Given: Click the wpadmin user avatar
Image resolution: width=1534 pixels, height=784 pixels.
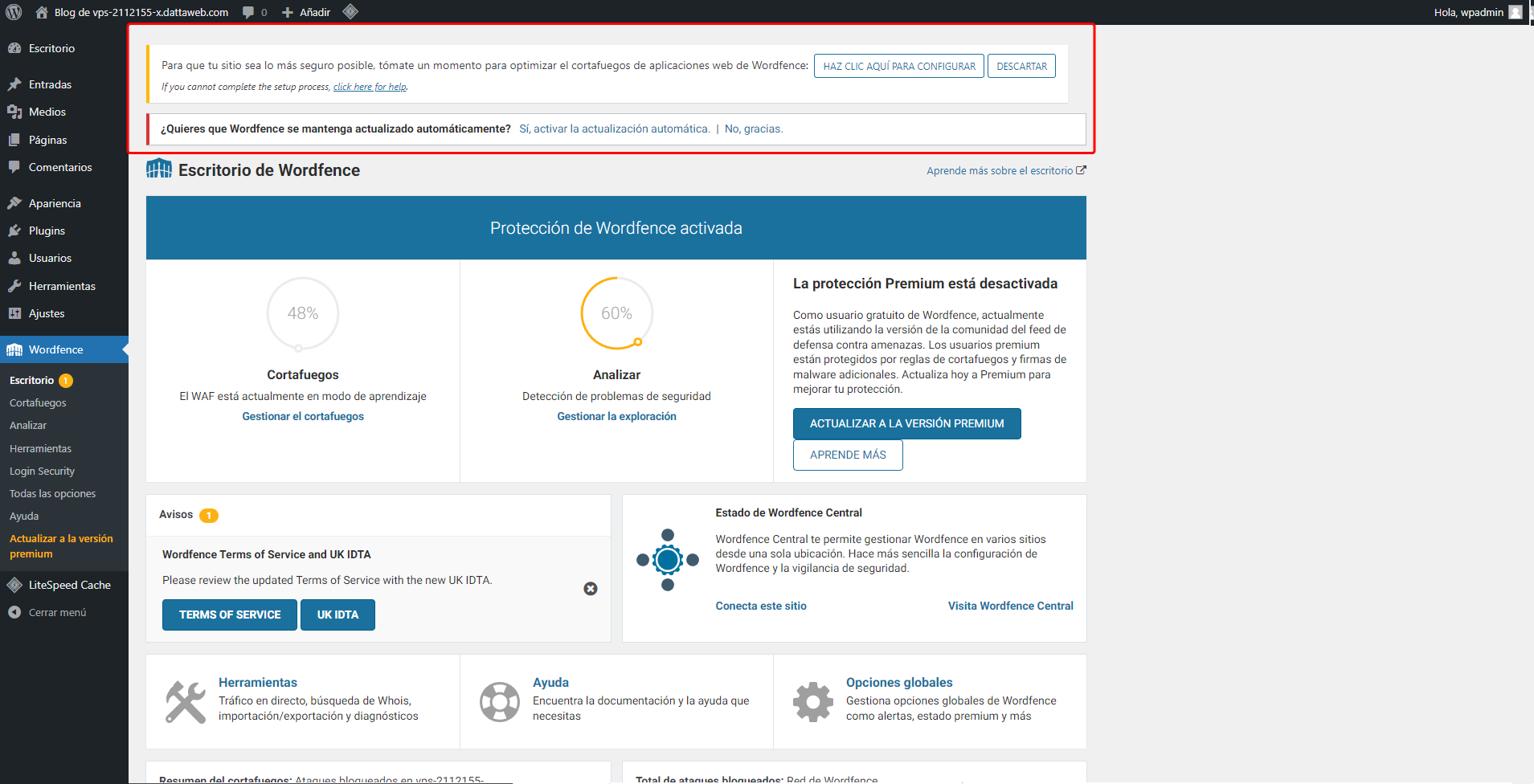Looking at the screenshot, I should pyautogui.click(x=1516, y=12).
